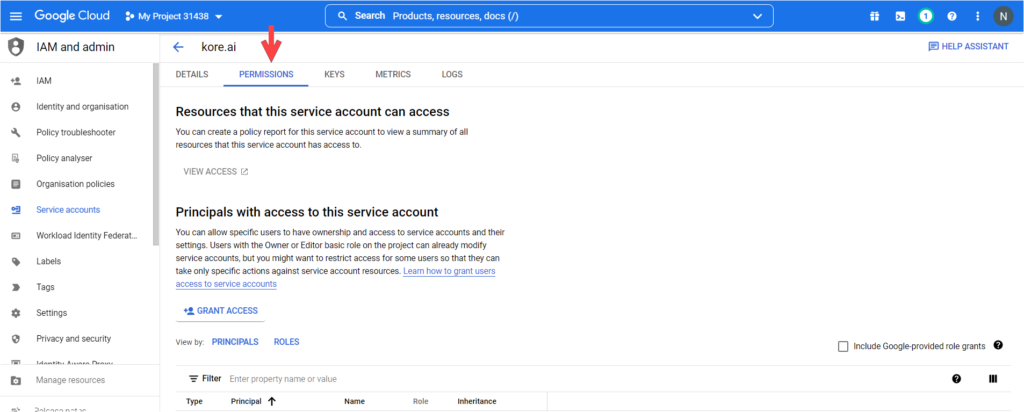The width and height of the screenshot is (1024, 412).
Task: Click the back arrow next to kore.ai
Action: [x=178, y=47]
